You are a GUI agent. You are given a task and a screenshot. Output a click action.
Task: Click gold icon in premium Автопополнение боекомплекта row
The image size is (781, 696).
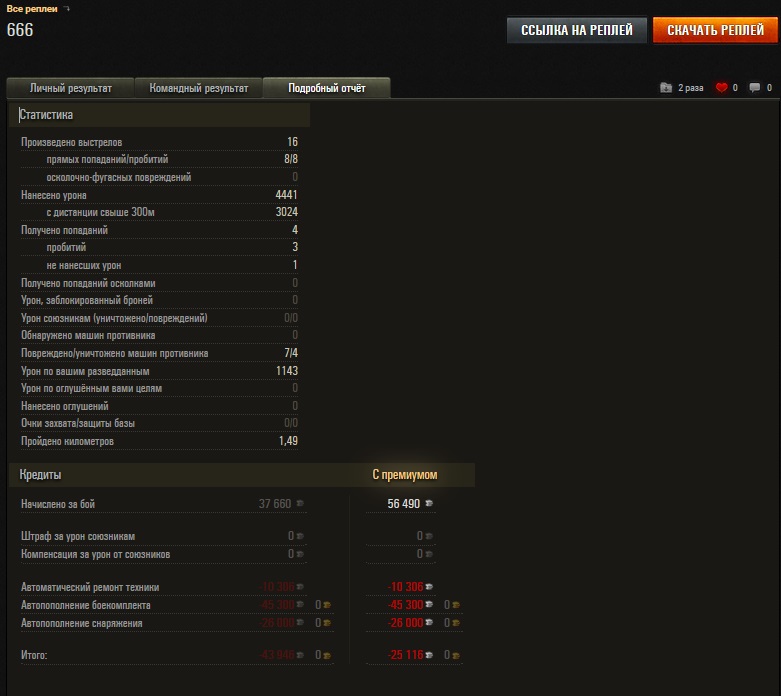point(455,605)
